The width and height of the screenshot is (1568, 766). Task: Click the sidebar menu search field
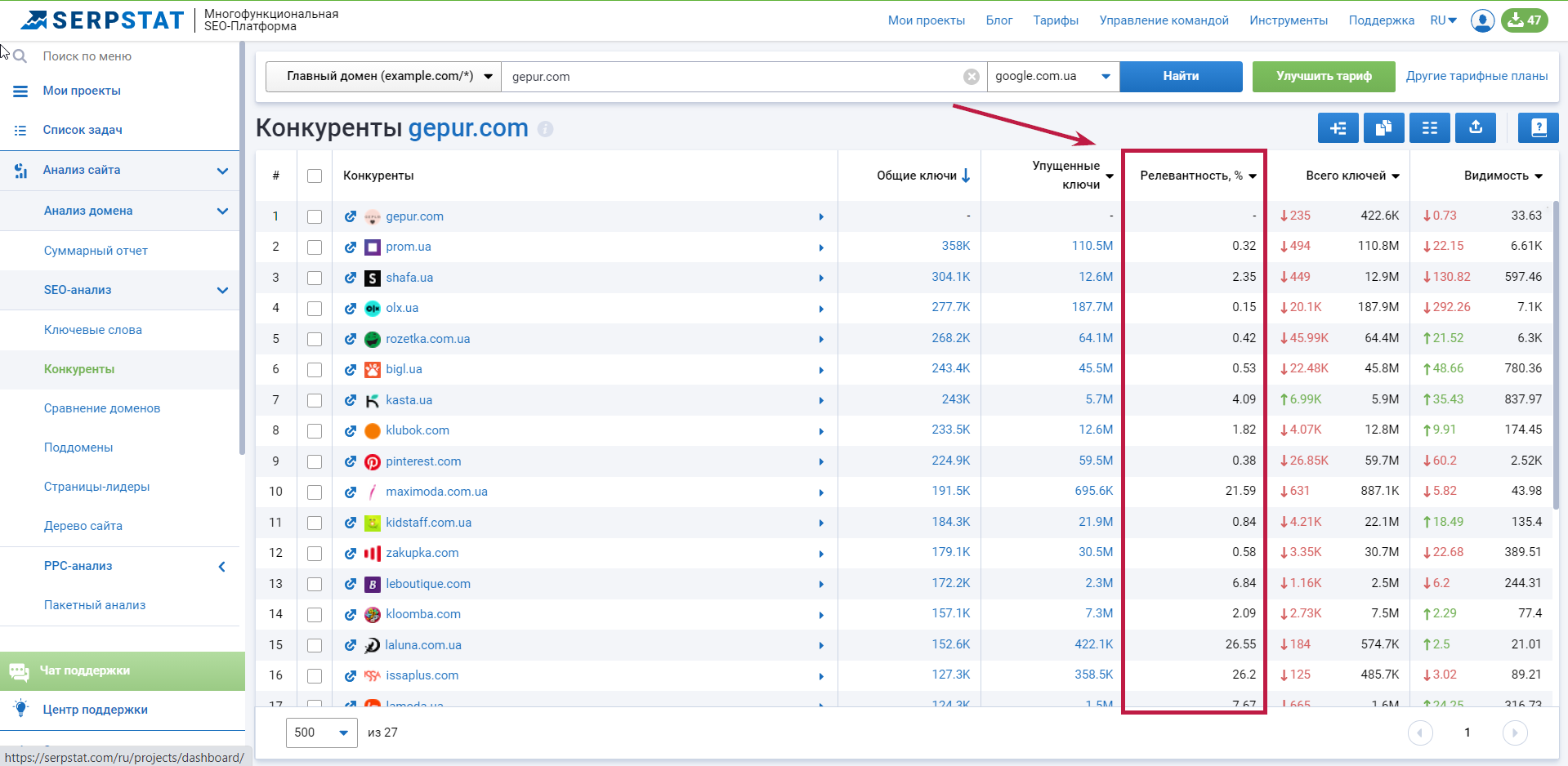(123, 56)
